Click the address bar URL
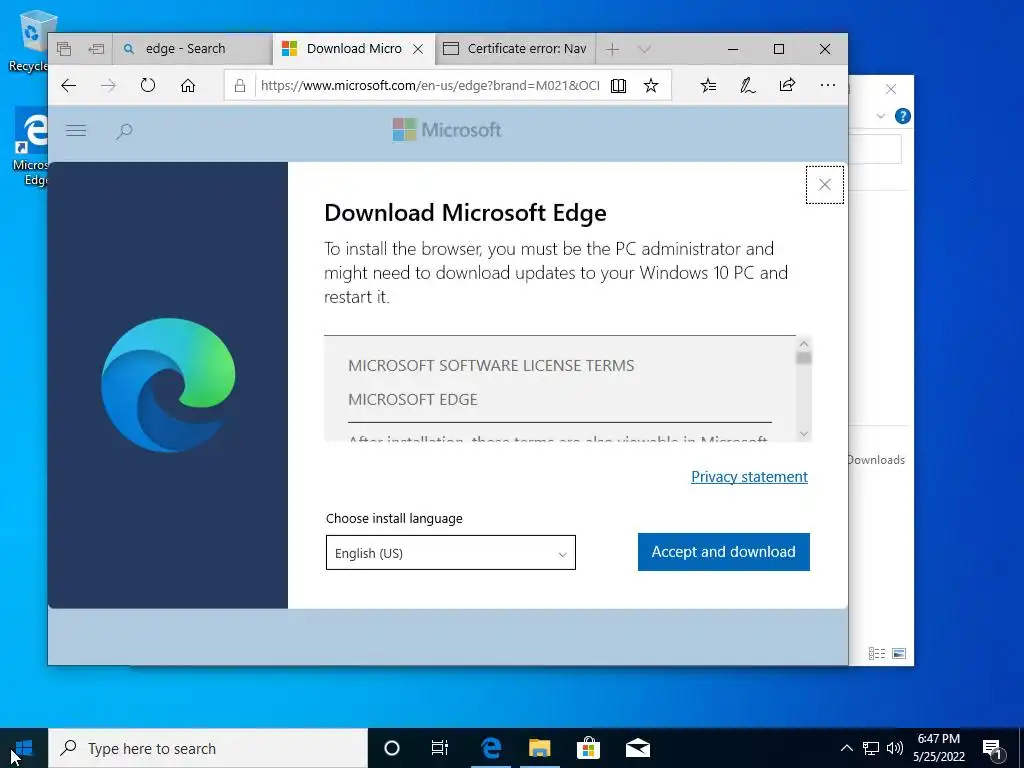This screenshot has height=768, width=1024. [430, 86]
